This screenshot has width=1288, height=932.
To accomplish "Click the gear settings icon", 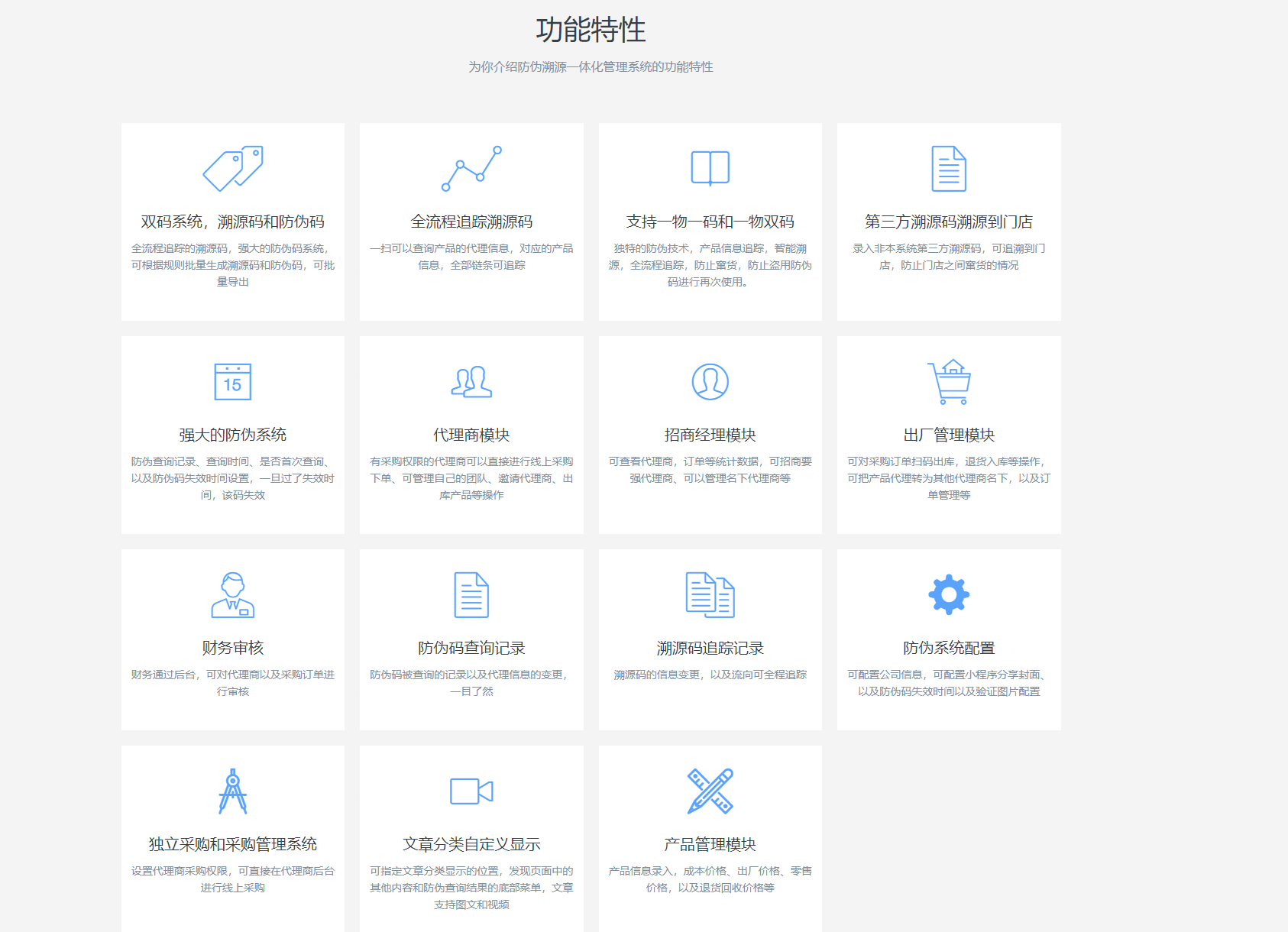I will 949,594.
